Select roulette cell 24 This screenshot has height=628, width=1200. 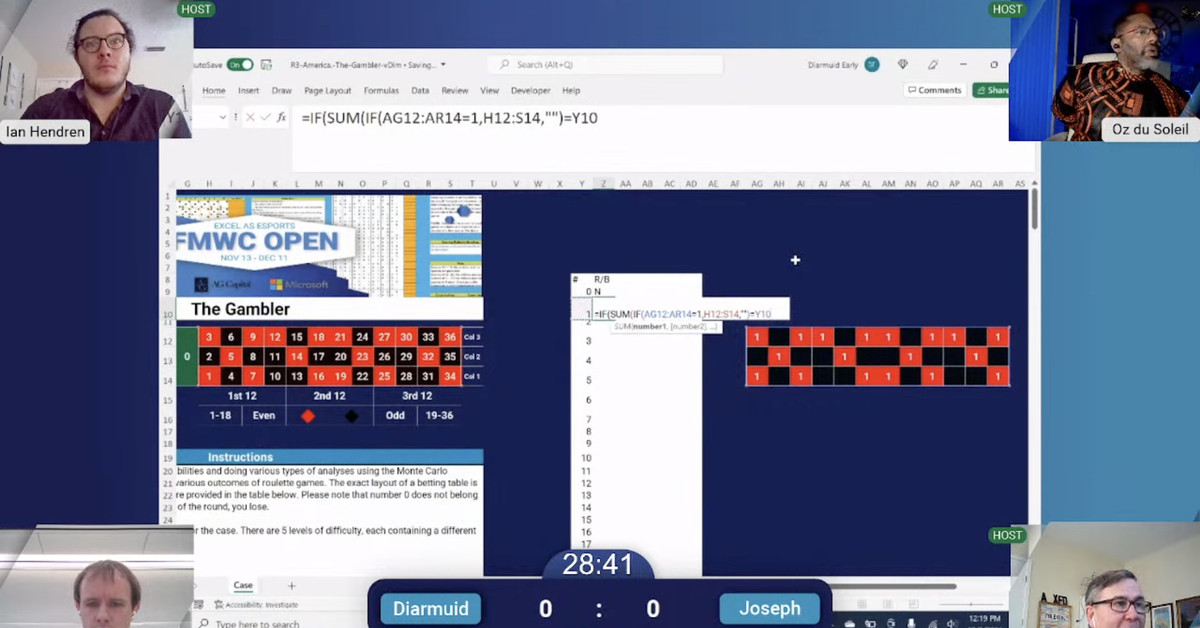click(x=362, y=337)
